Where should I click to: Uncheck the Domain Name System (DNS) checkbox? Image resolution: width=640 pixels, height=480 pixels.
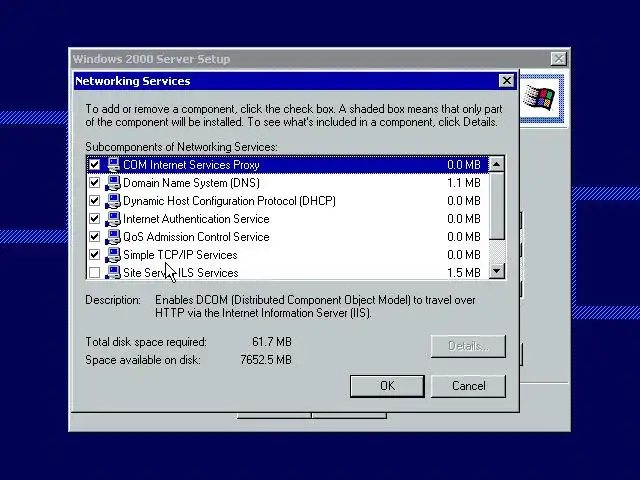click(94, 182)
